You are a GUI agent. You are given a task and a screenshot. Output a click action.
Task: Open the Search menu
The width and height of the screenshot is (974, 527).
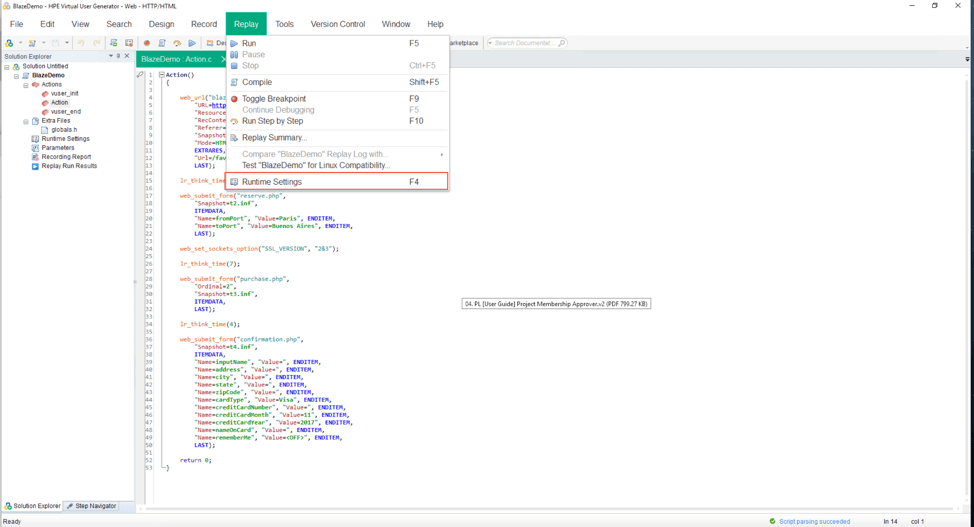[x=119, y=24]
